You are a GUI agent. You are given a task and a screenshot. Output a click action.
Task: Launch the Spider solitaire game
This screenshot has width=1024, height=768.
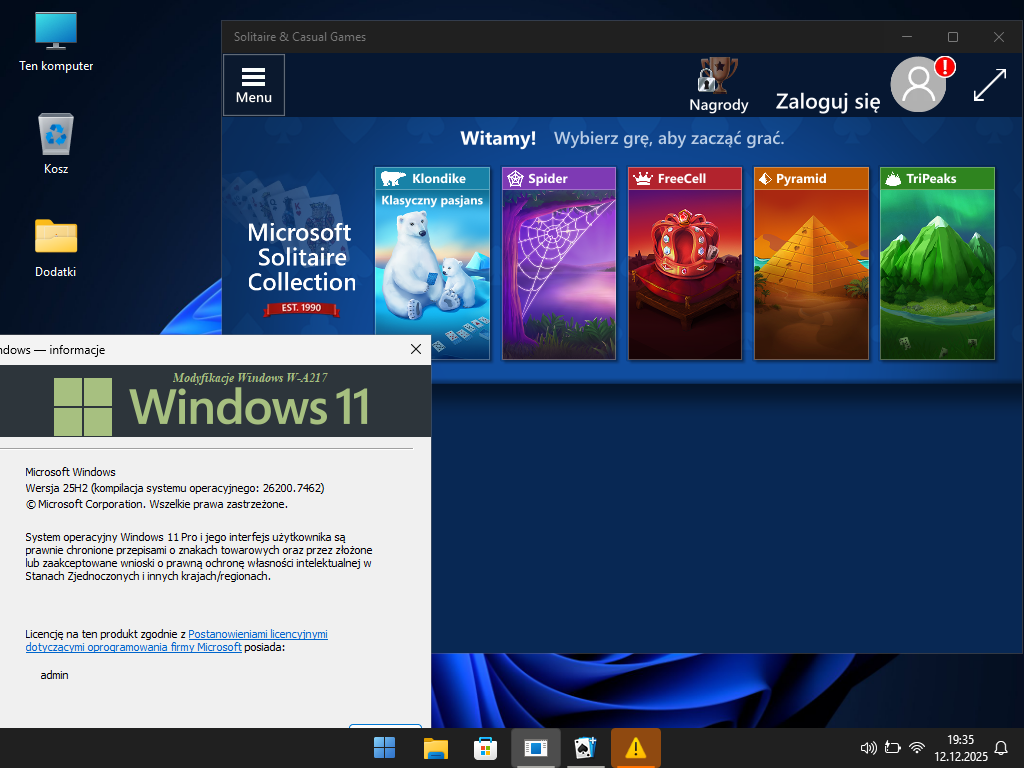point(558,264)
